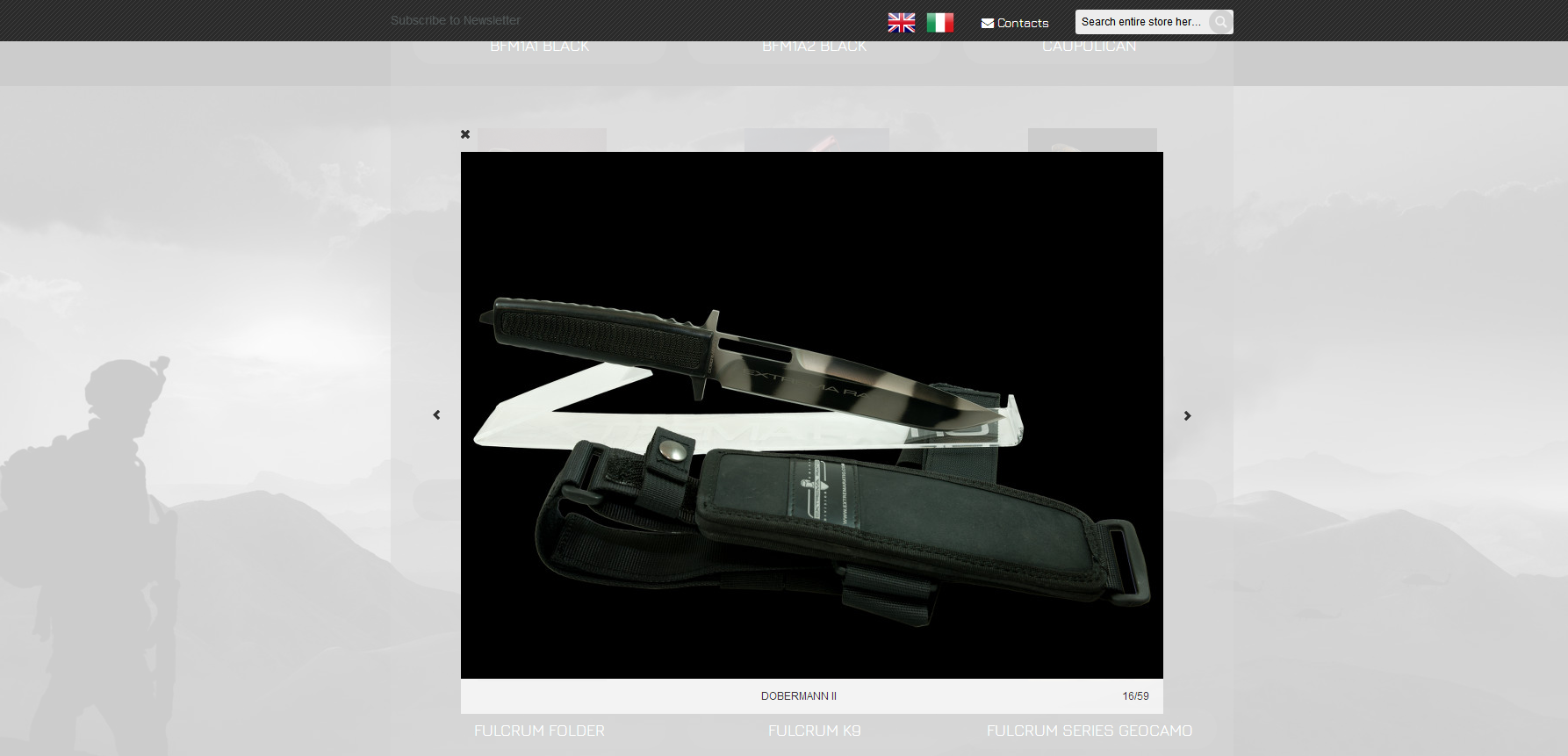Click the 16/59 image counter
The height and width of the screenshot is (756, 1568).
point(1135,696)
